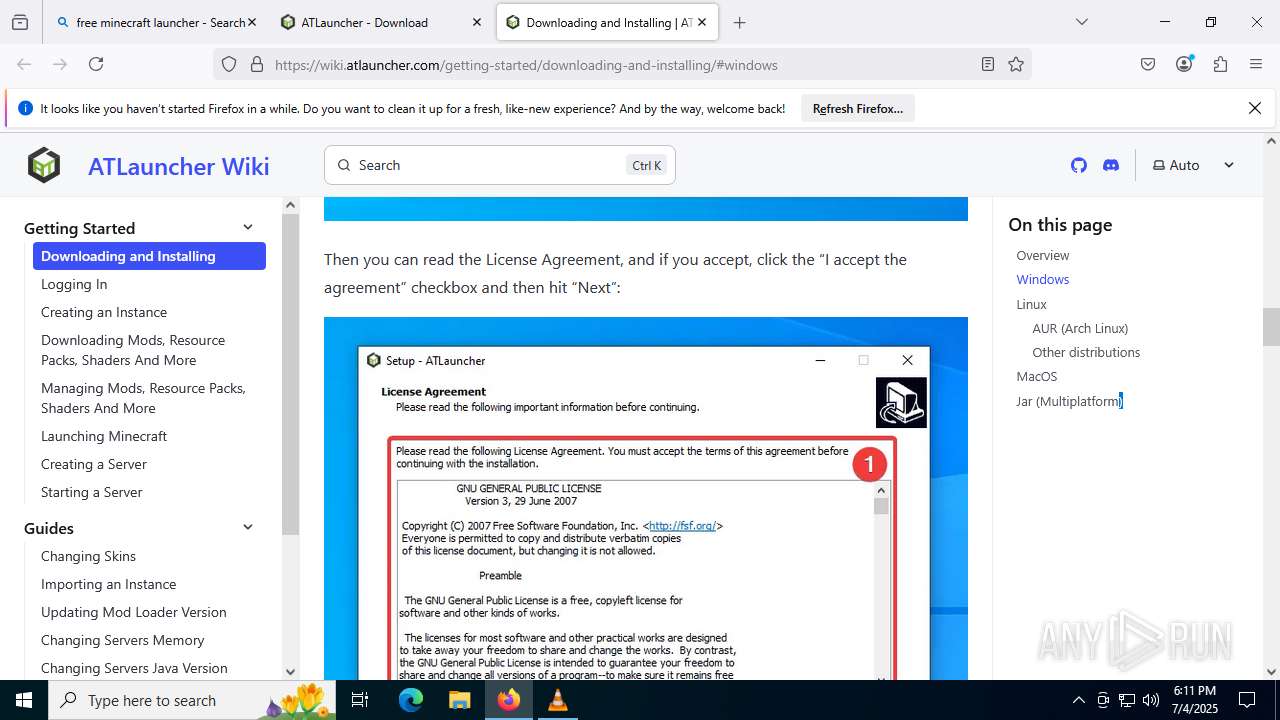Dismiss the Firefox refresh notification bar
This screenshot has height=720, width=1280.
1255,108
